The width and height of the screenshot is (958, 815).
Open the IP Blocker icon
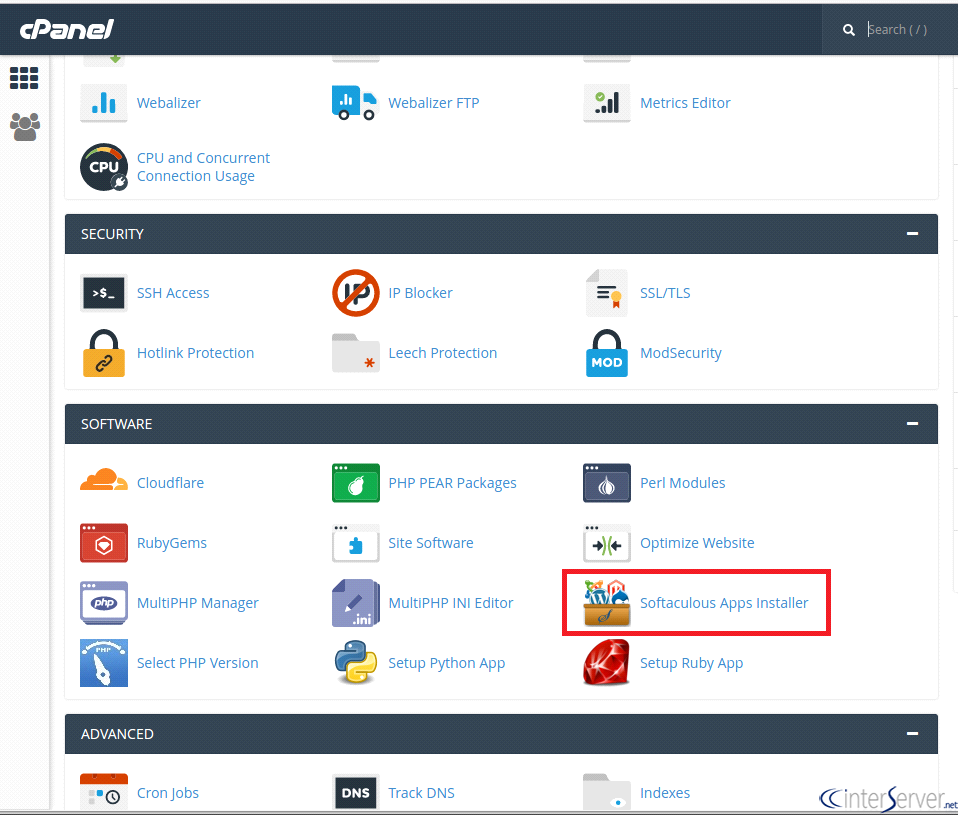(356, 293)
